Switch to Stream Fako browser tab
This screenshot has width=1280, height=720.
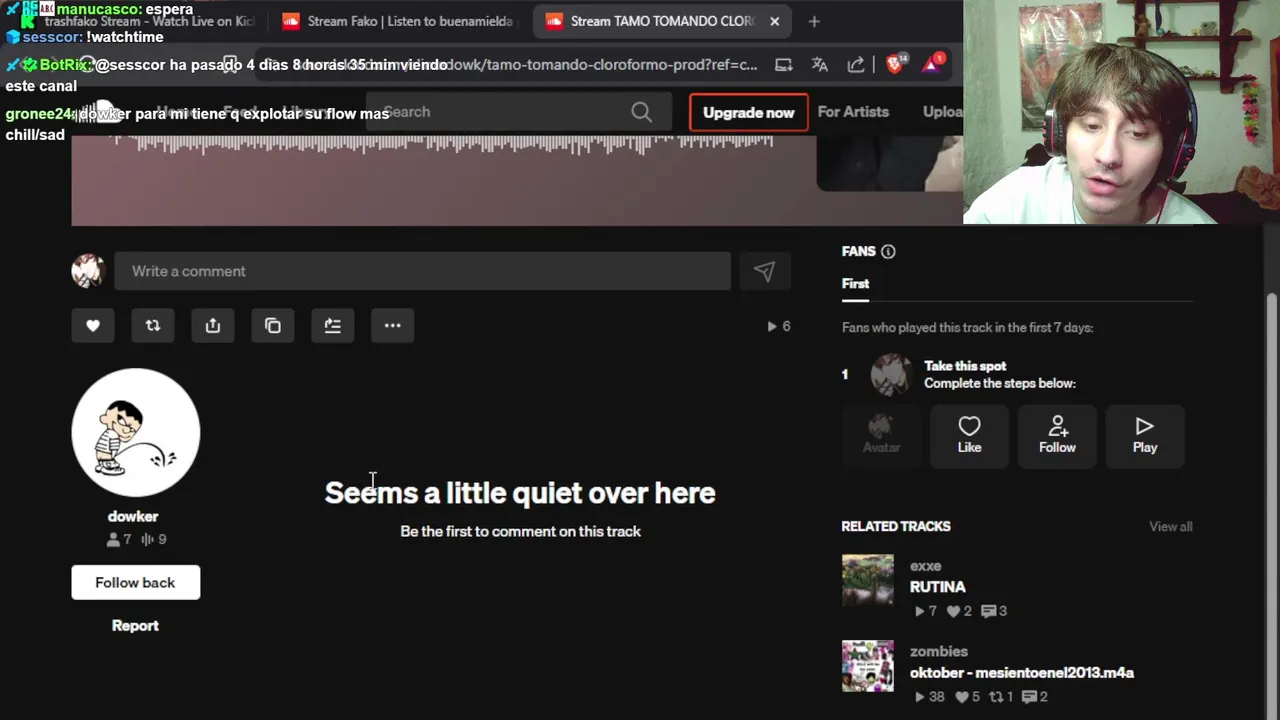(397, 21)
